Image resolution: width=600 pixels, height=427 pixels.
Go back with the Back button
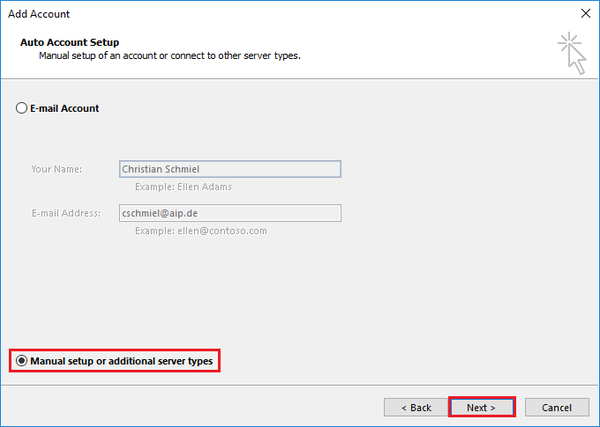pyautogui.click(x=415, y=407)
